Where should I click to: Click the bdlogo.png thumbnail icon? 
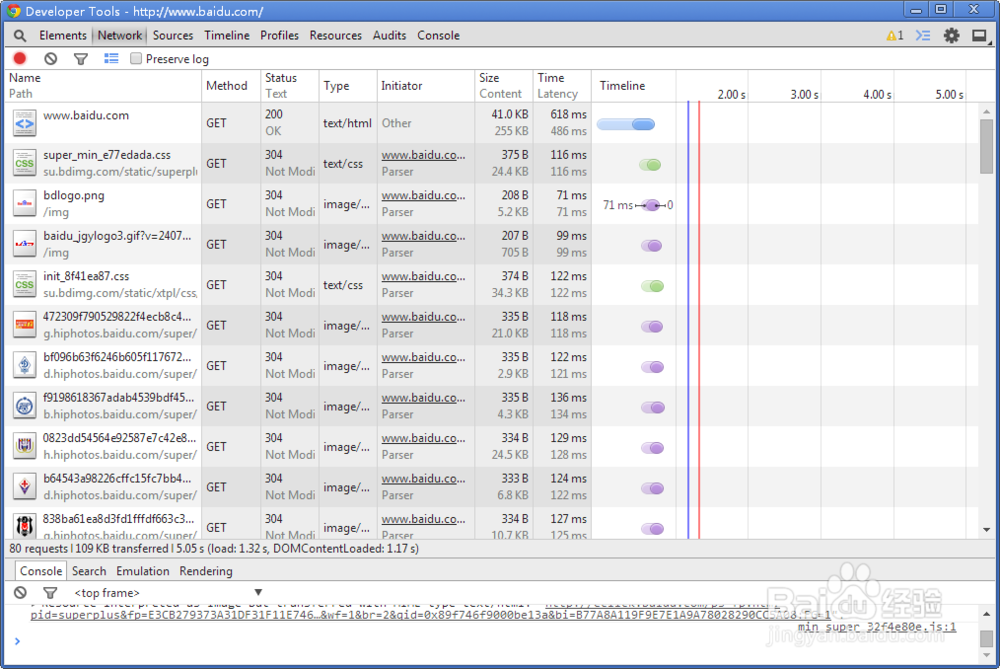(x=24, y=204)
